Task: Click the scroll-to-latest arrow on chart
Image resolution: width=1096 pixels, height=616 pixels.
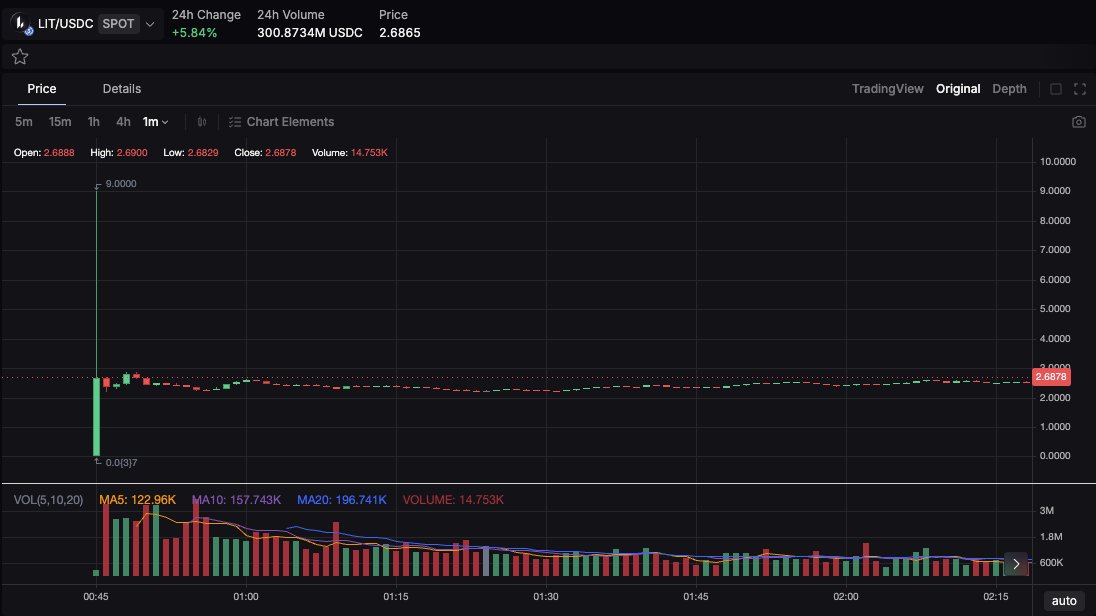Action: pos(1016,564)
